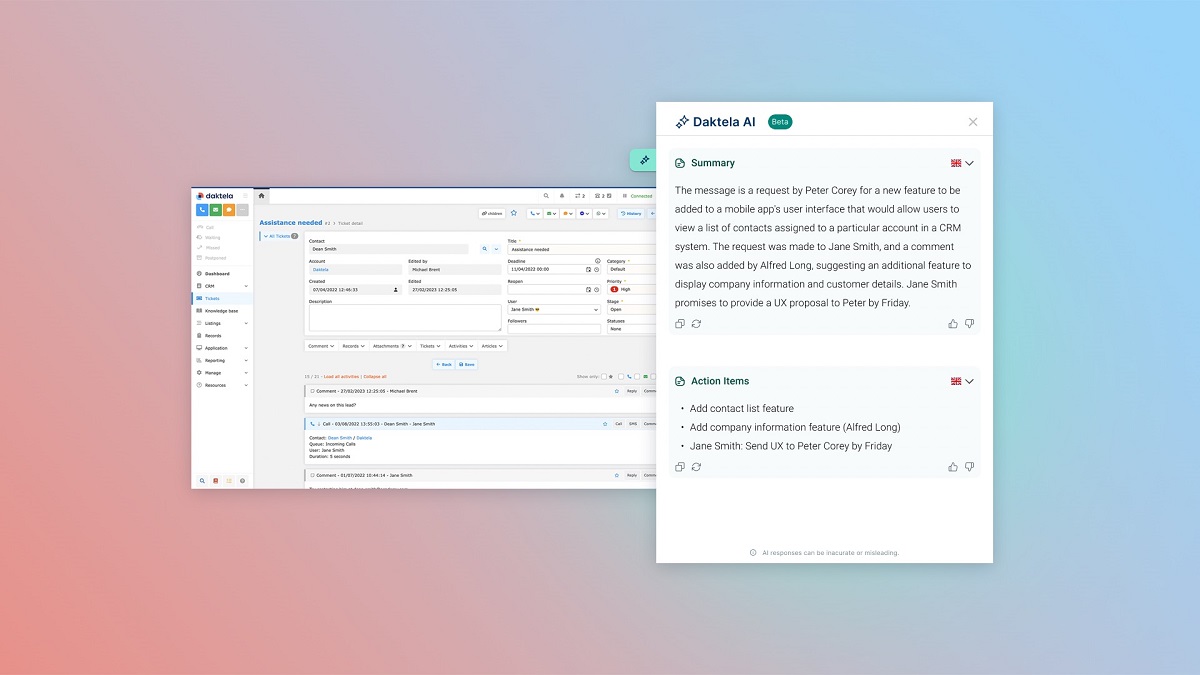Screen dimensions: 1200x675
Task: Click the green email button in sidebar
Action: point(215,210)
